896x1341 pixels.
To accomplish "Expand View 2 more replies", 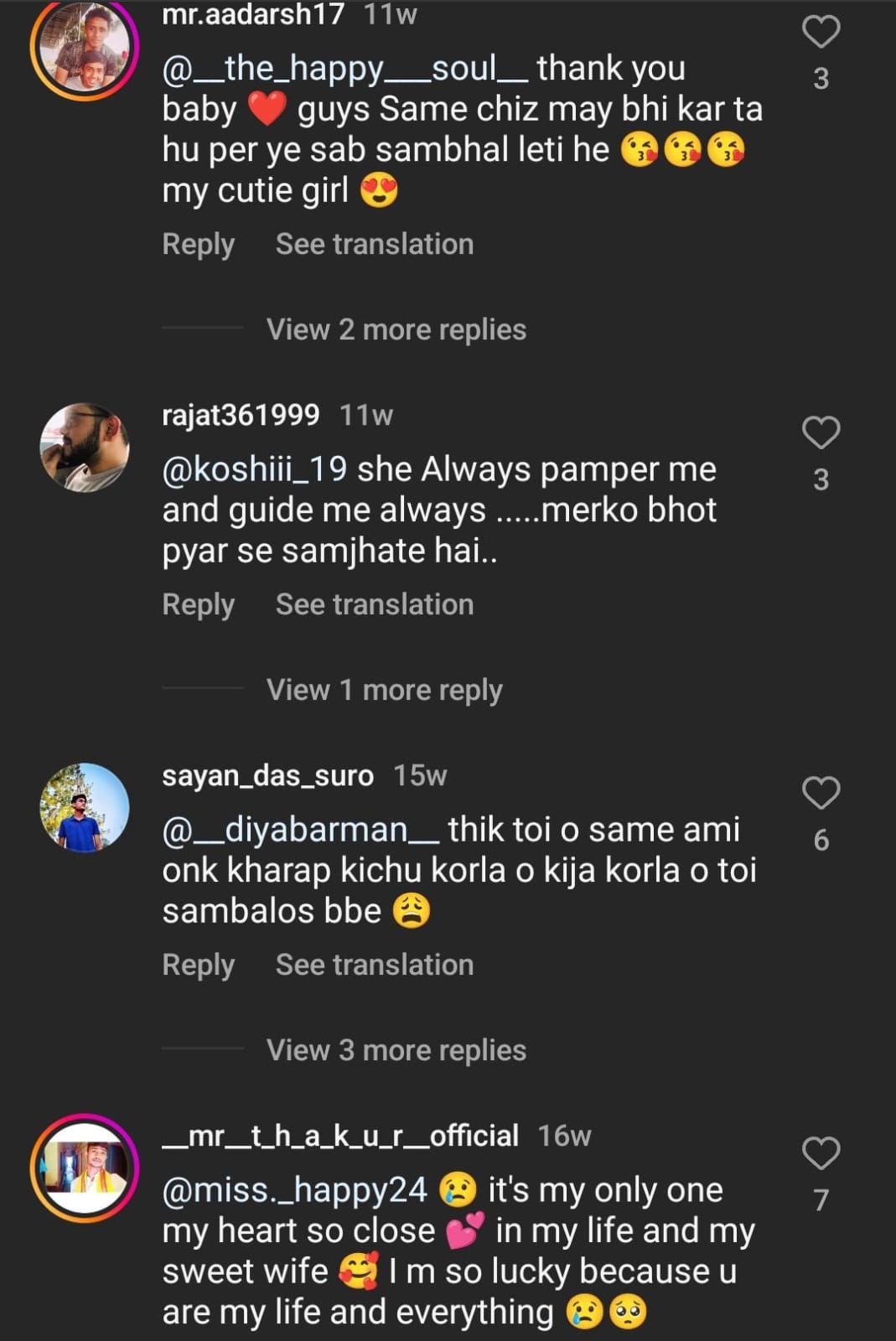I will (x=396, y=329).
